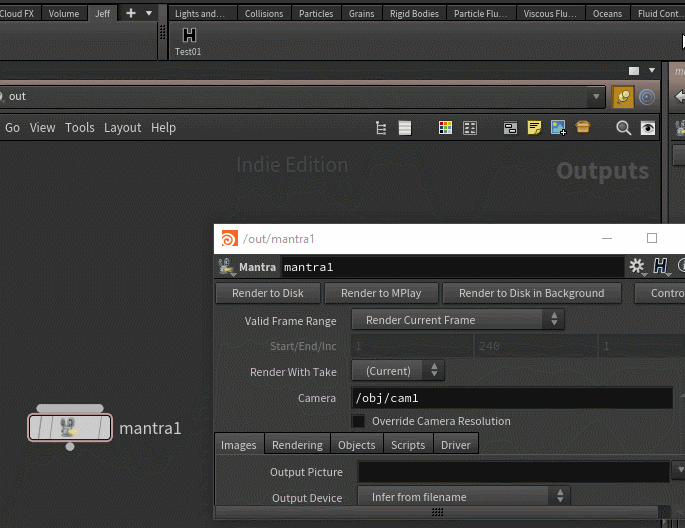685x528 pixels.
Task: Open the parameter gear settings menu
Action: click(x=637, y=266)
